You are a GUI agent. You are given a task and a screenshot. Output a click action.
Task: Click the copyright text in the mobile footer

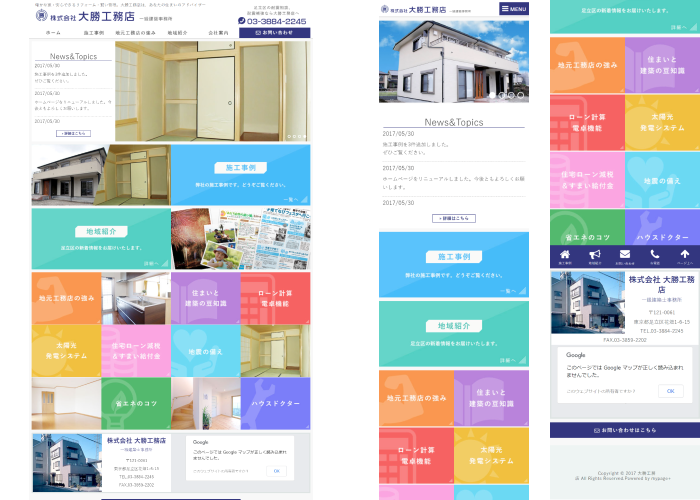click(625, 475)
